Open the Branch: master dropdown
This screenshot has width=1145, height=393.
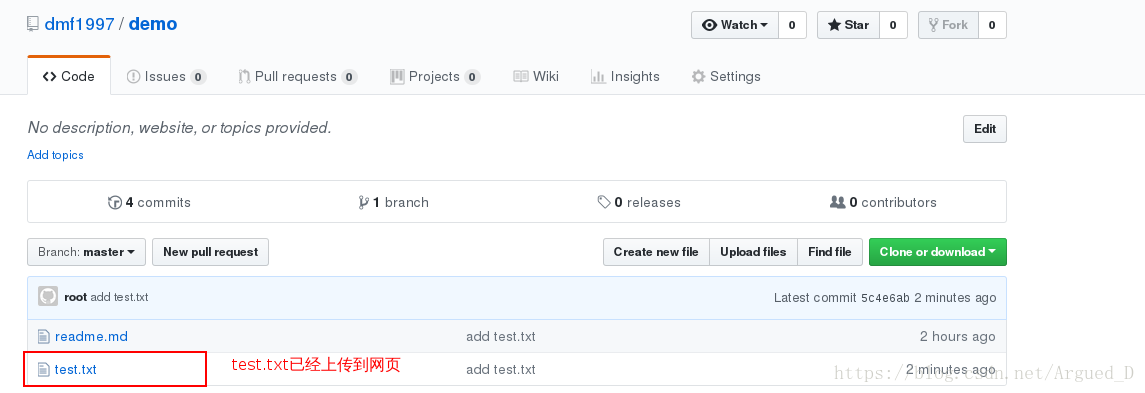[x=86, y=252]
